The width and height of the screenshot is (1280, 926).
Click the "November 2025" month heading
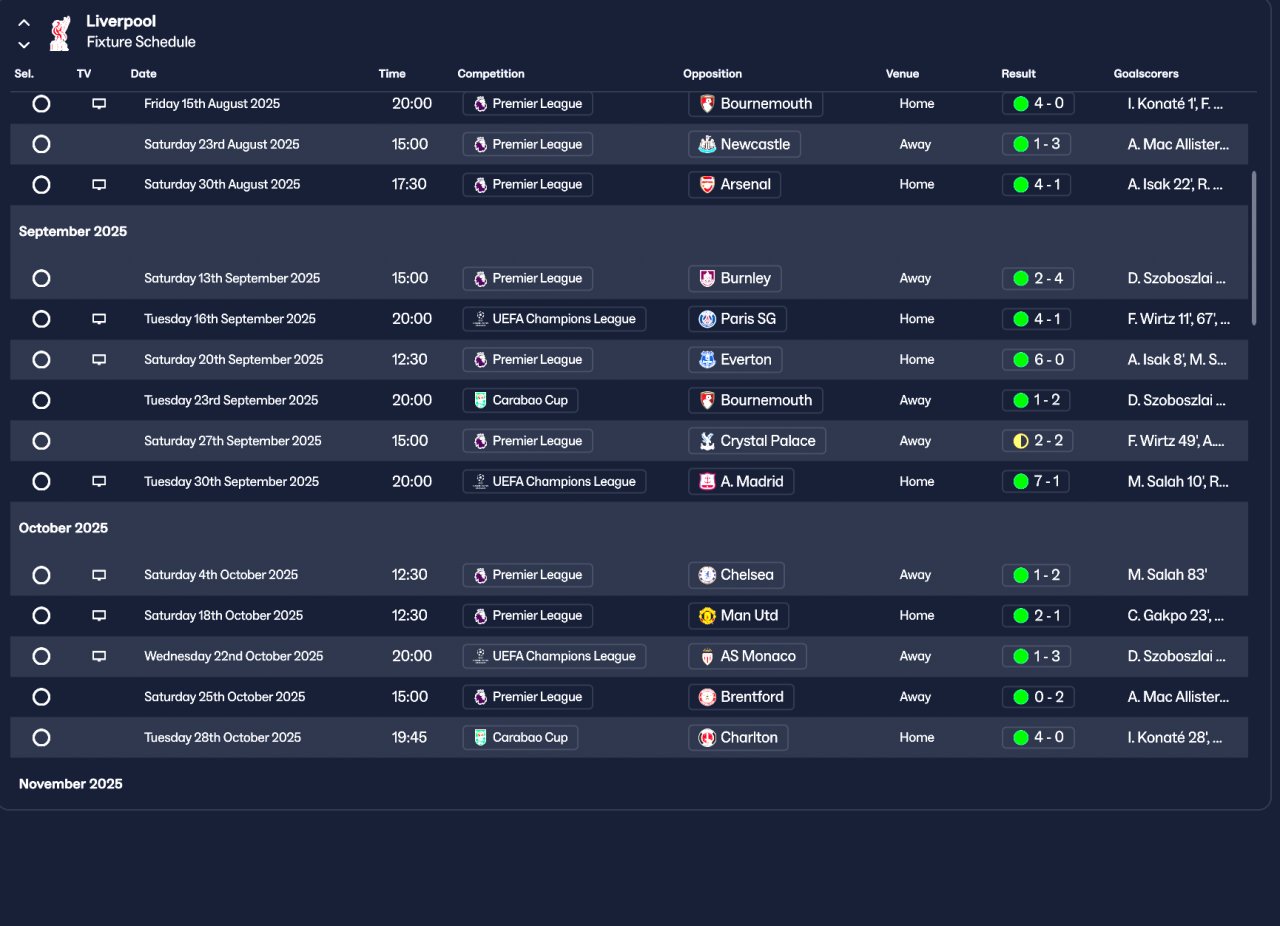71,784
